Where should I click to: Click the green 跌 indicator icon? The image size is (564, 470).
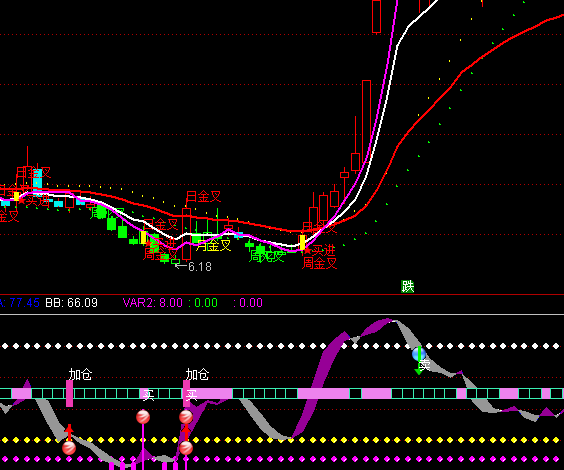[x=408, y=287]
